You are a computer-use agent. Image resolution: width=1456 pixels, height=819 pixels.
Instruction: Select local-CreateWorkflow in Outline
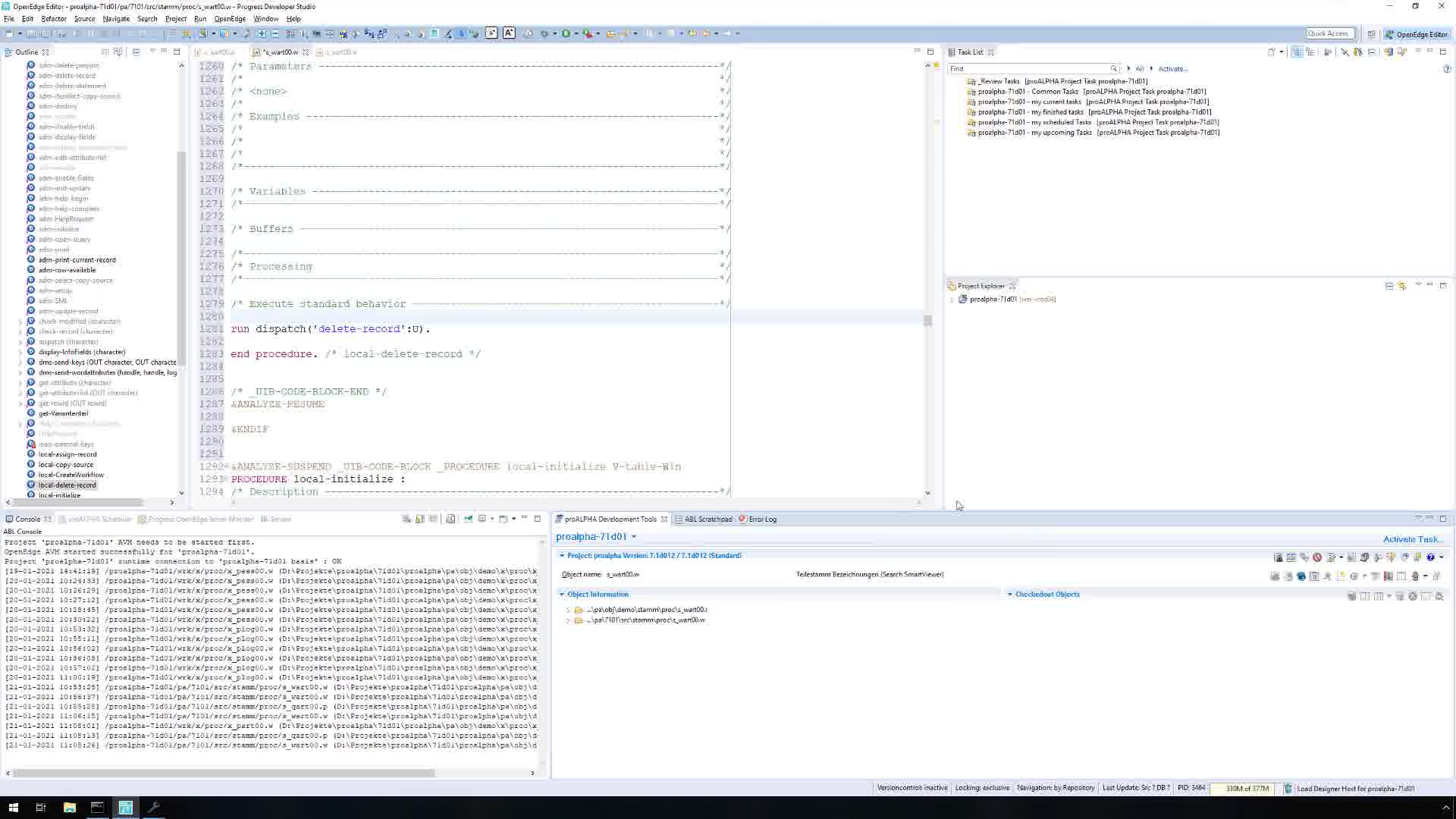point(71,475)
